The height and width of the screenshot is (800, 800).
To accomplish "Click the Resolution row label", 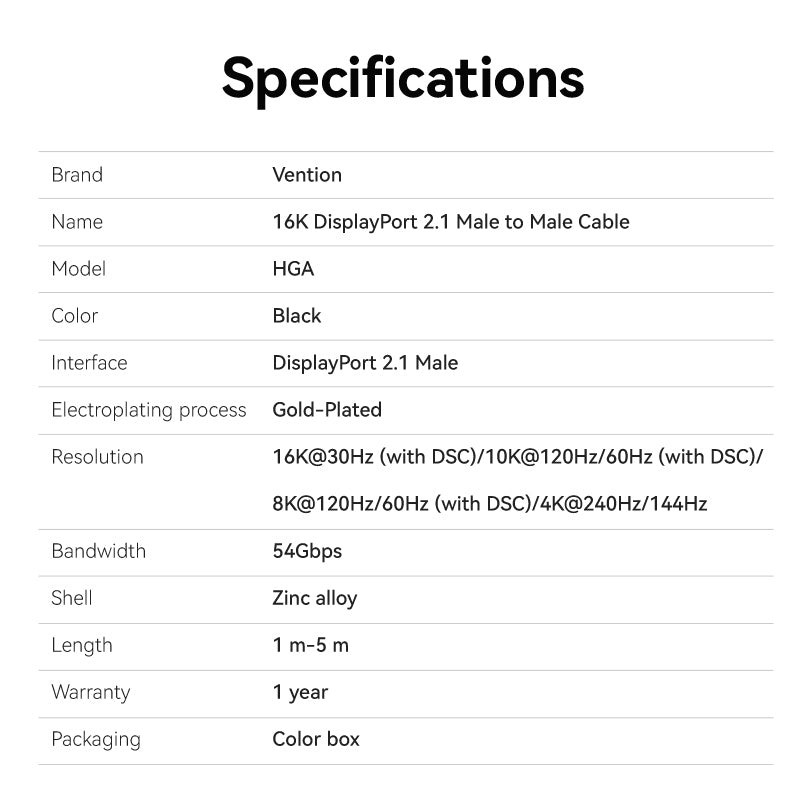I will [97, 457].
